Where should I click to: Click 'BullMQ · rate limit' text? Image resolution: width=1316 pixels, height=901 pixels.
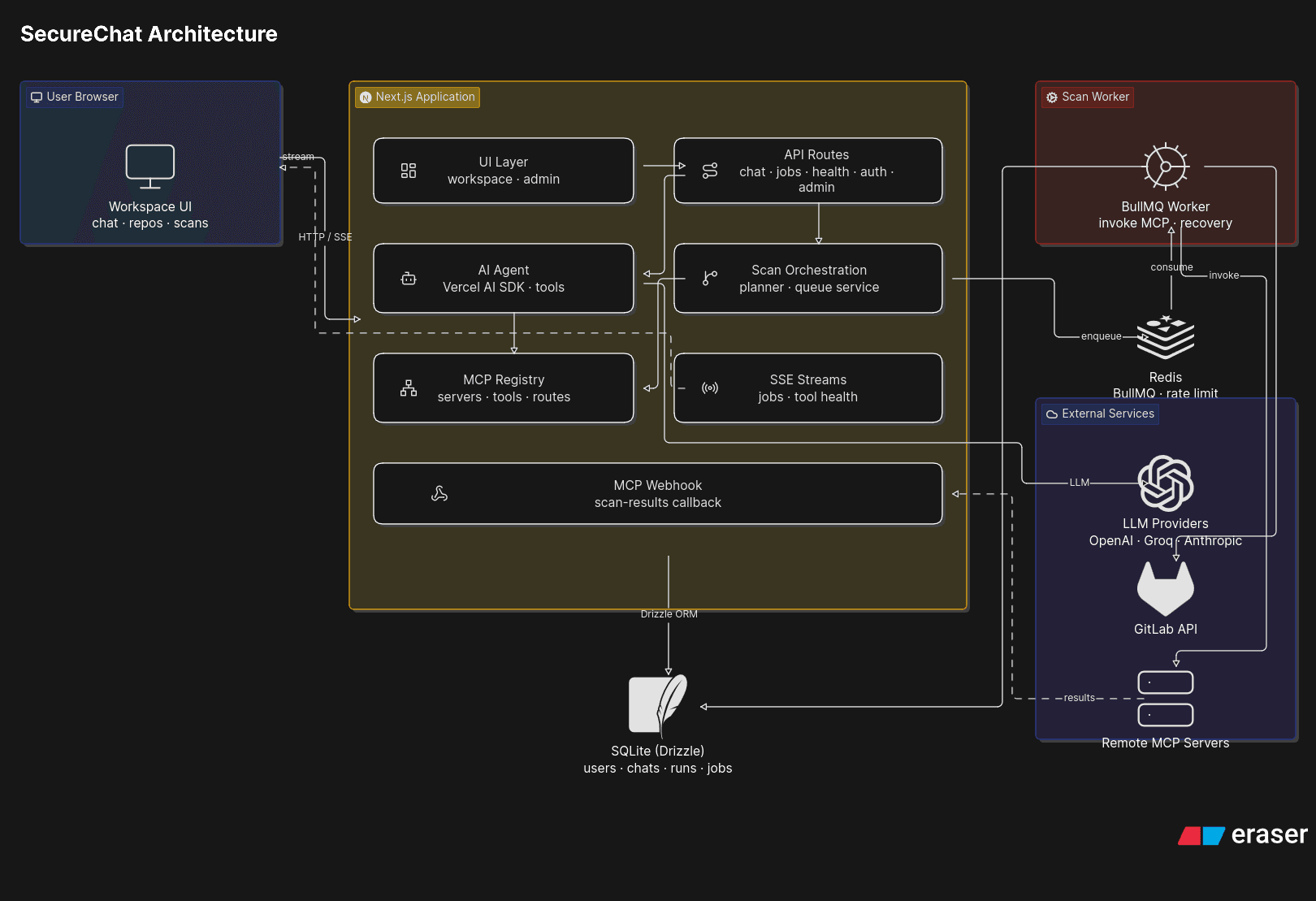(1166, 394)
